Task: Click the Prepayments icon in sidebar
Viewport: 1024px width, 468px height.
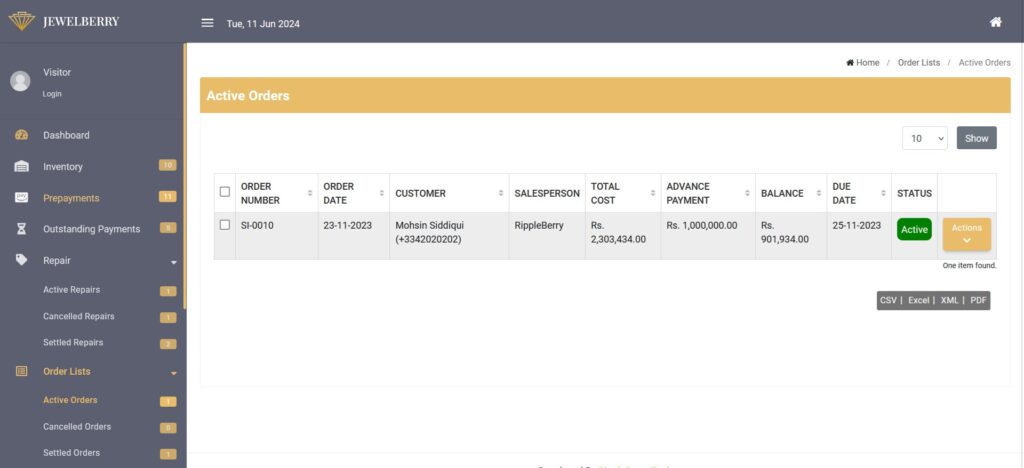Action: pos(21,198)
